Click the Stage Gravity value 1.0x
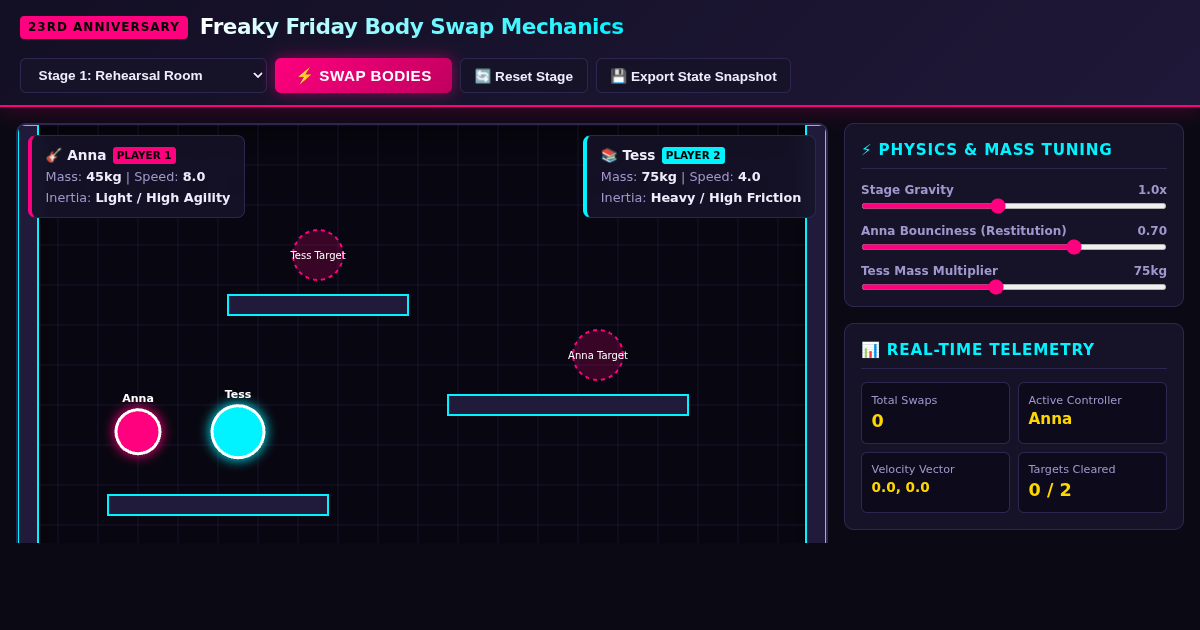1200x630 pixels. (1152, 190)
